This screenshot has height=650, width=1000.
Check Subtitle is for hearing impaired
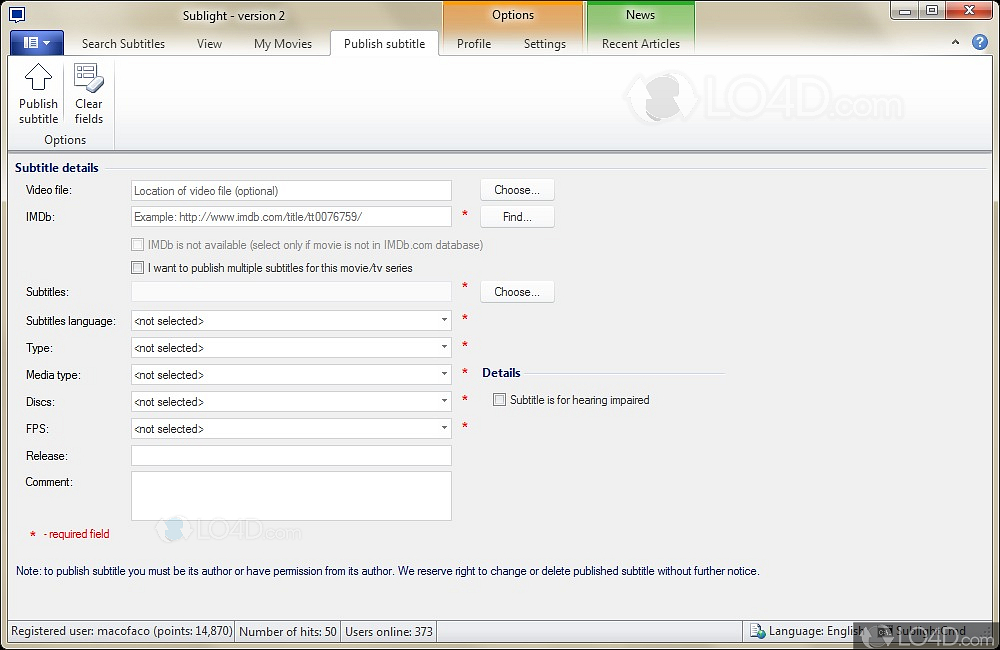500,400
